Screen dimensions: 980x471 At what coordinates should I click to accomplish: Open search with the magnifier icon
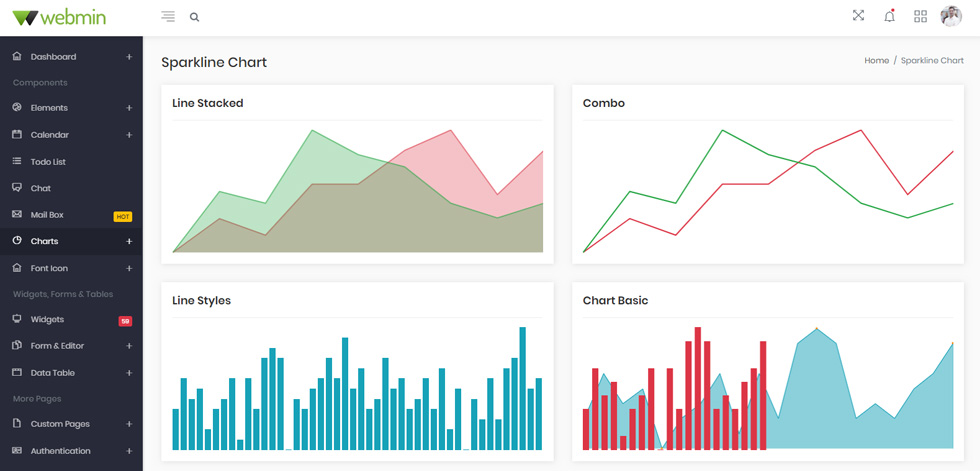point(194,17)
